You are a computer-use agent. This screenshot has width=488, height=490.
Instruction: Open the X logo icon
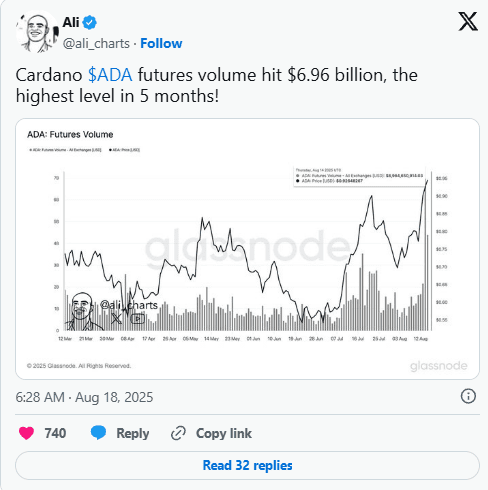click(x=468, y=21)
